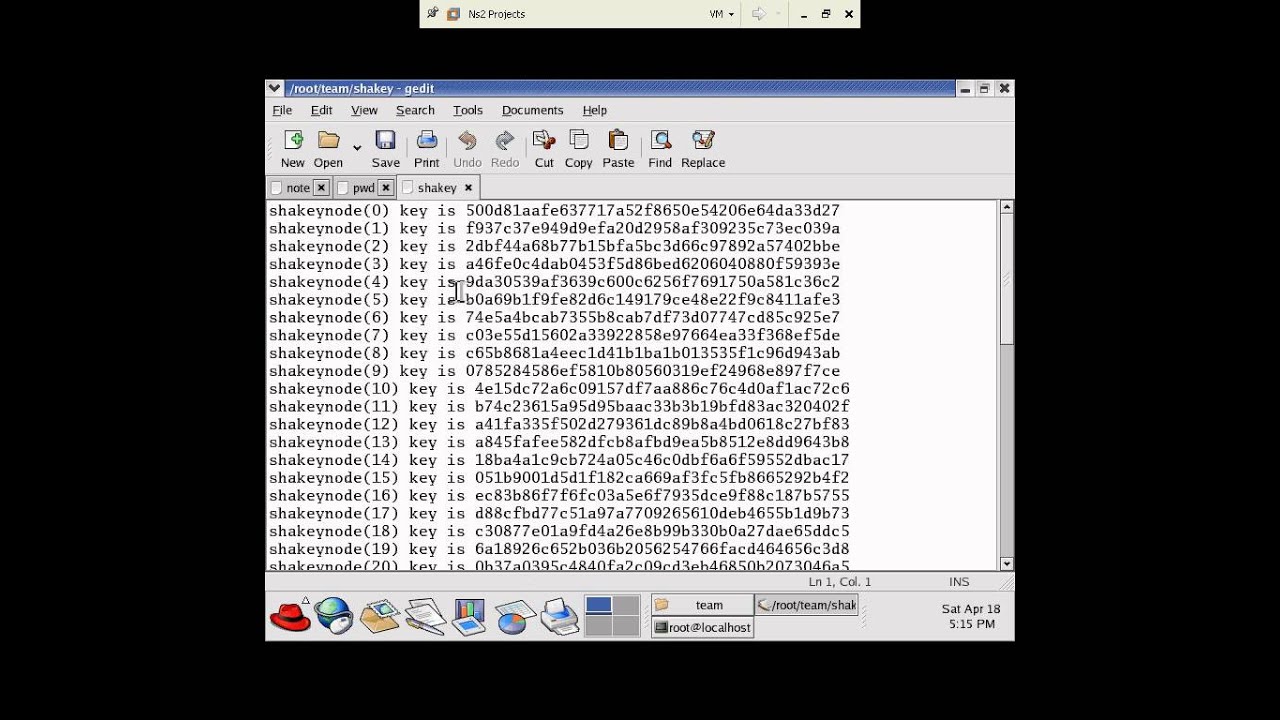Viewport: 1280px width, 720px height.
Task: Close the pwd tab
Action: tap(386, 188)
